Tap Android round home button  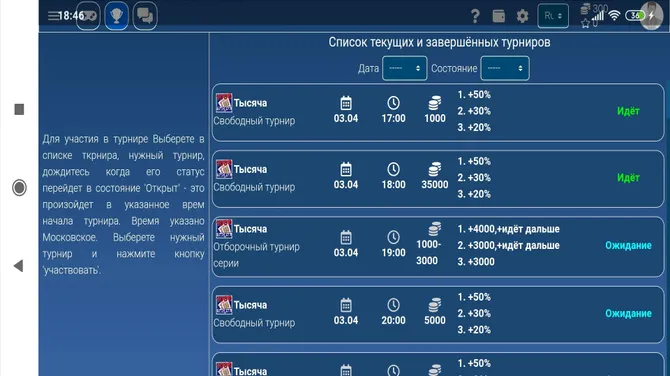pos(19,188)
